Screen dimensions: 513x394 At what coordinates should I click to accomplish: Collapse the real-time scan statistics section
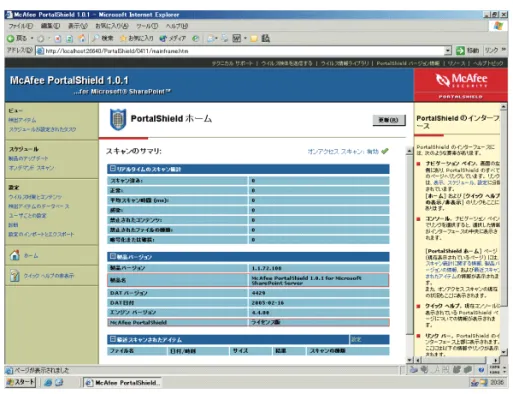click(113, 169)
